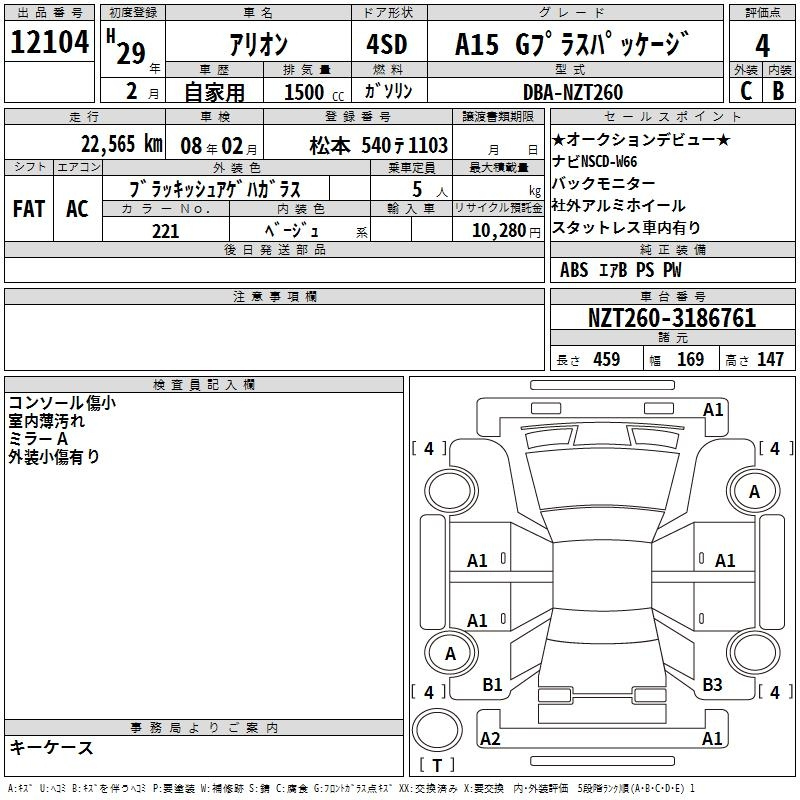Click the FAT shift type cell
The height and width of the screenshot is (800, 800).
click(28, 208)
